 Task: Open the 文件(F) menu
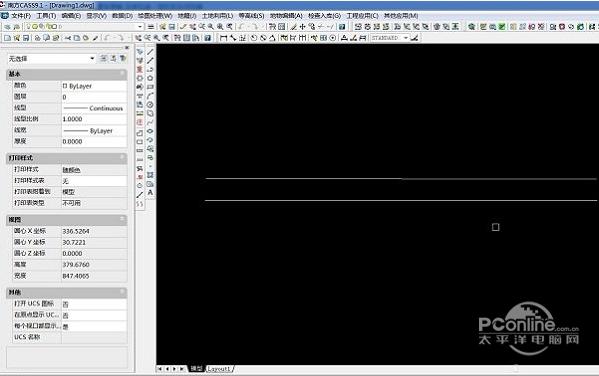click(21, 16)
